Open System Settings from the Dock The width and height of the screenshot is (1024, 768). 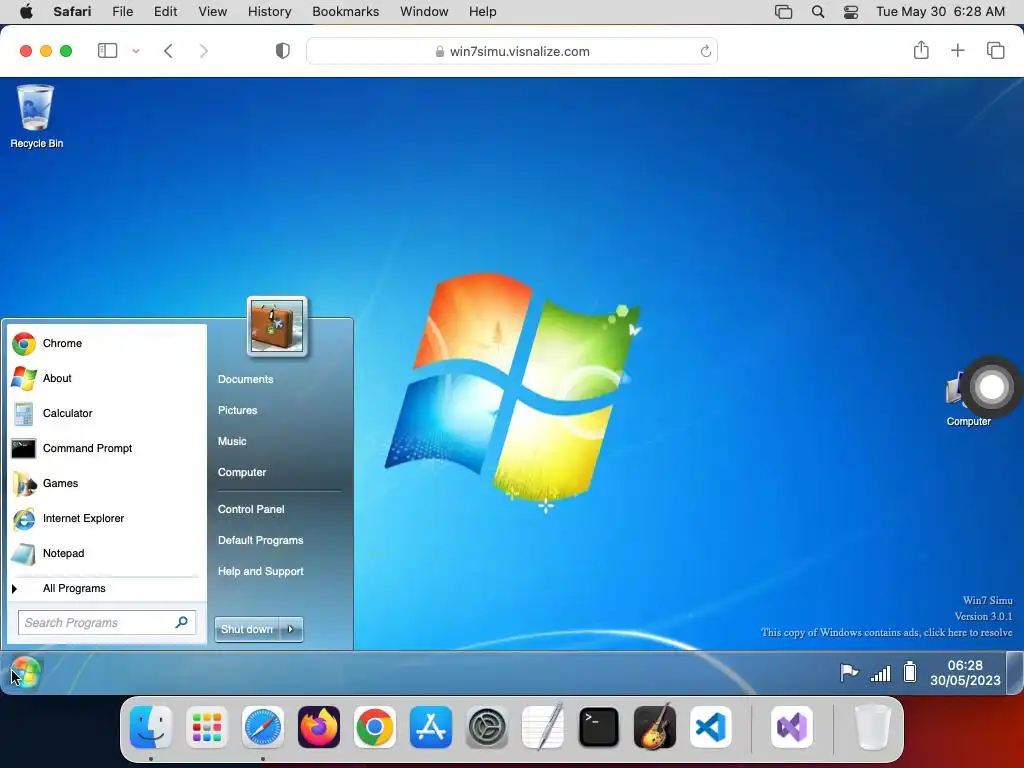(x=487, y=727)
